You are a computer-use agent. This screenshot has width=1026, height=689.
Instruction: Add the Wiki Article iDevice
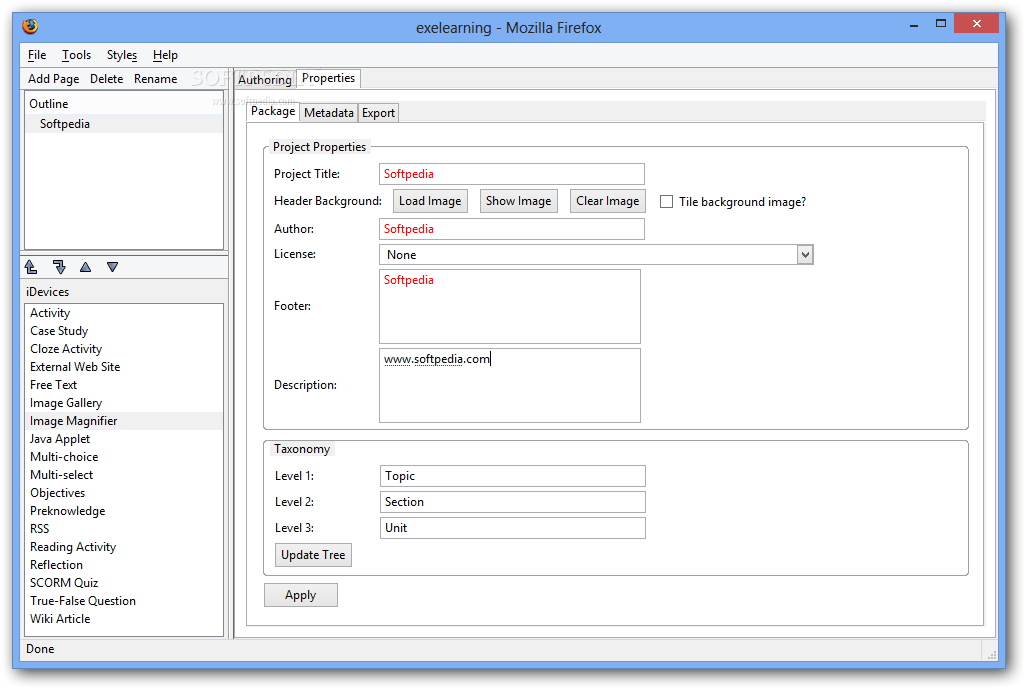(125, 619)
